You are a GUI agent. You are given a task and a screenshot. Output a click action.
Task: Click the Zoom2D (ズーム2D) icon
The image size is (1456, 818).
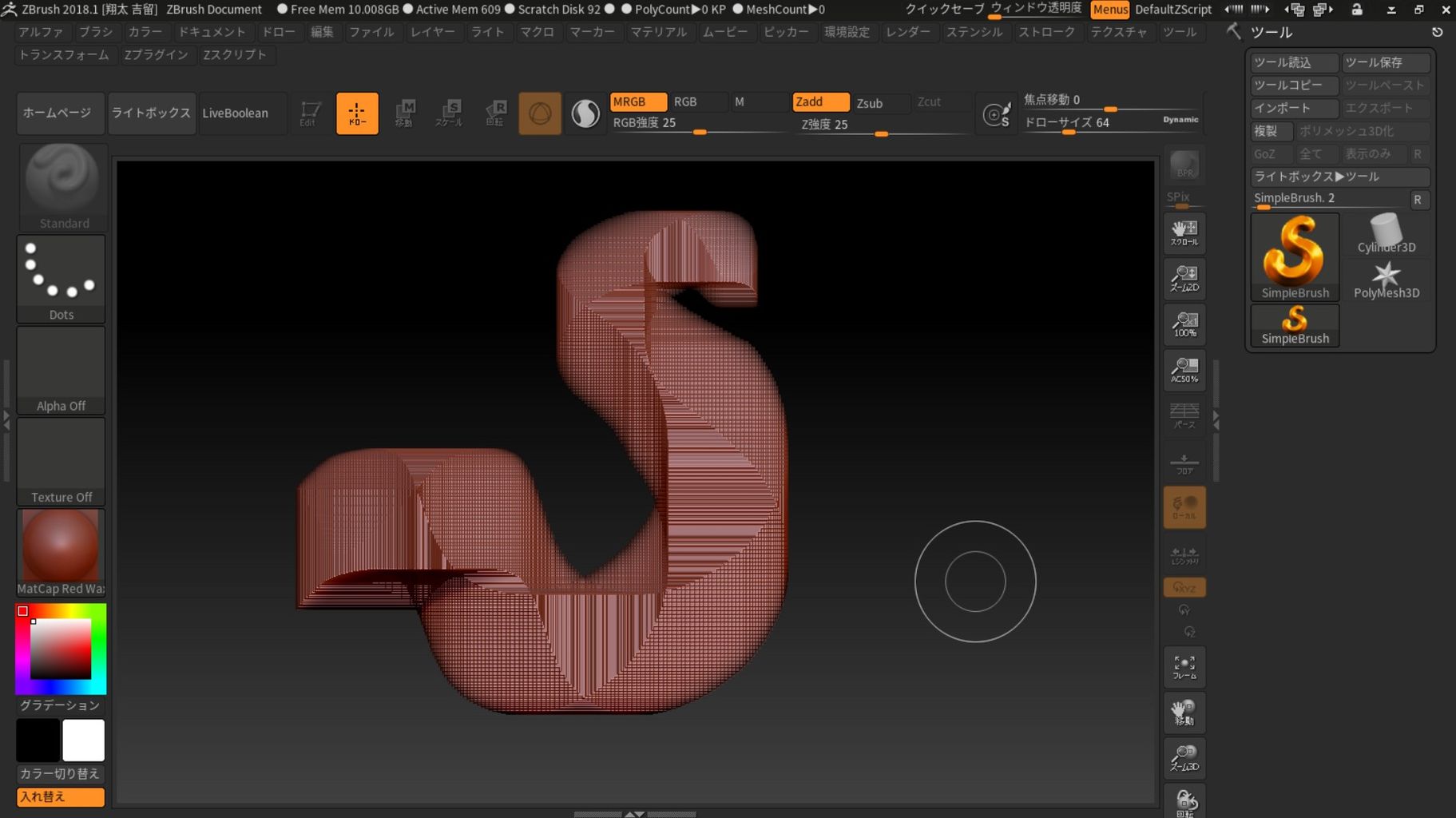[x=1184, y=278]
